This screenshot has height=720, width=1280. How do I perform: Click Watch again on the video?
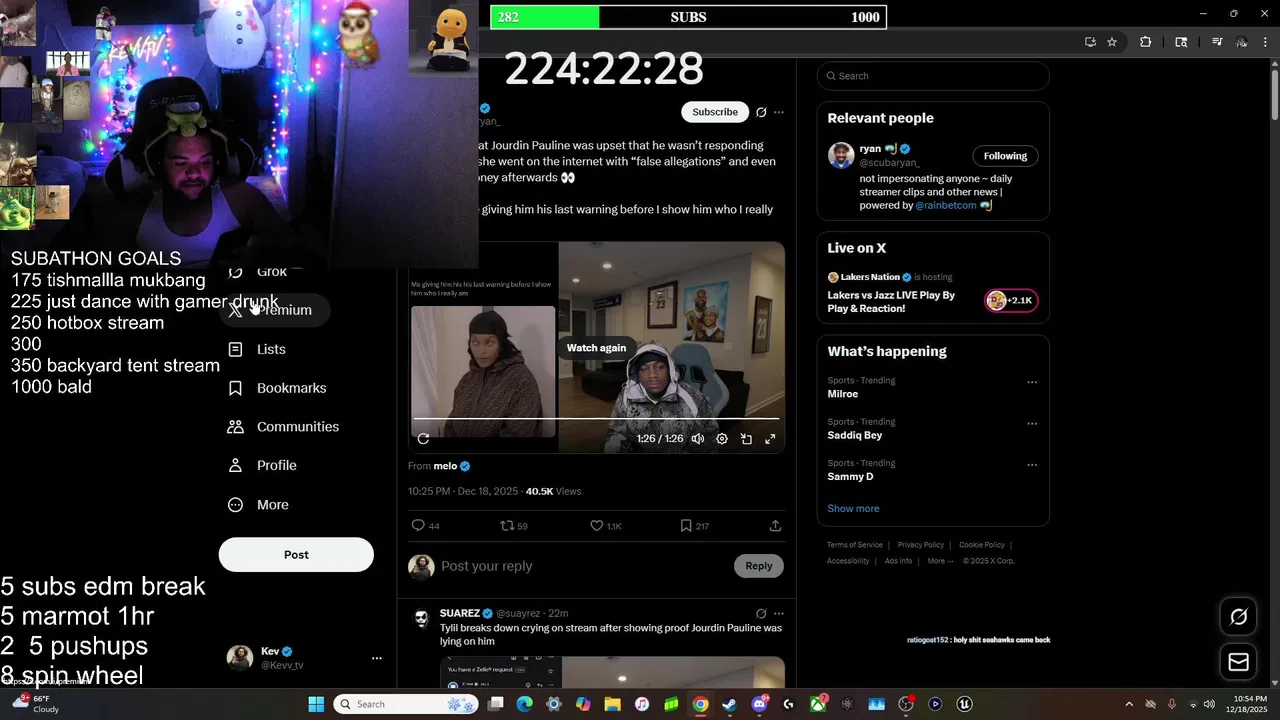[x=596, y=348]
